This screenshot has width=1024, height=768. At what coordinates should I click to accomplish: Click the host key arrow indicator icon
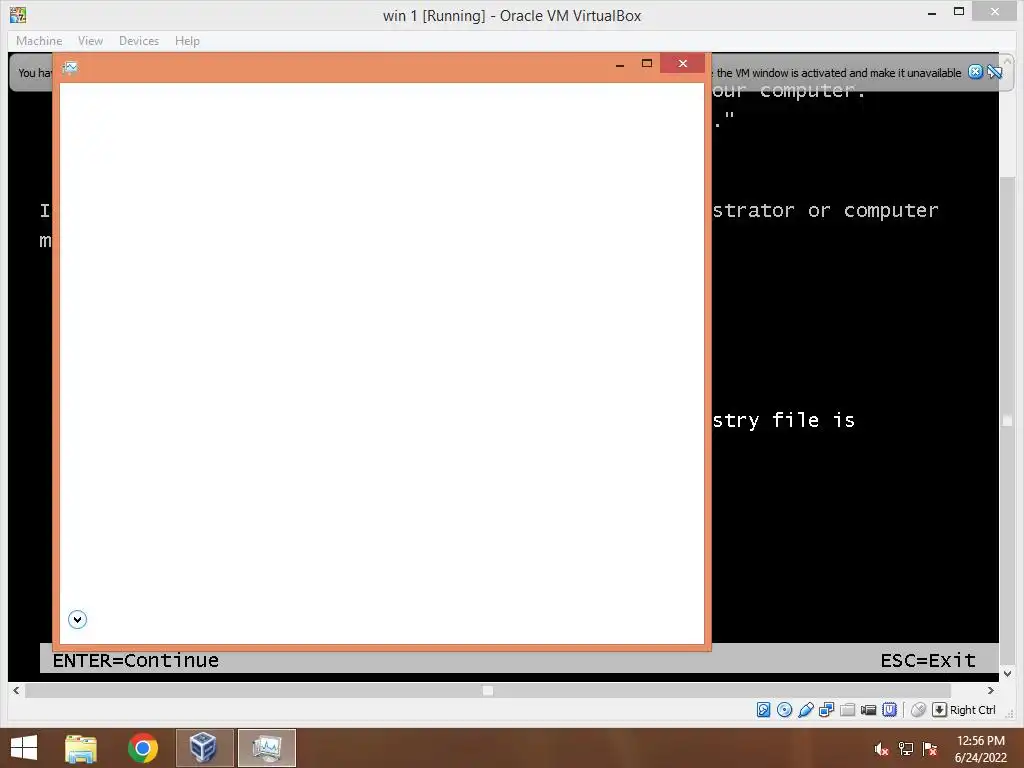[939, 710]
